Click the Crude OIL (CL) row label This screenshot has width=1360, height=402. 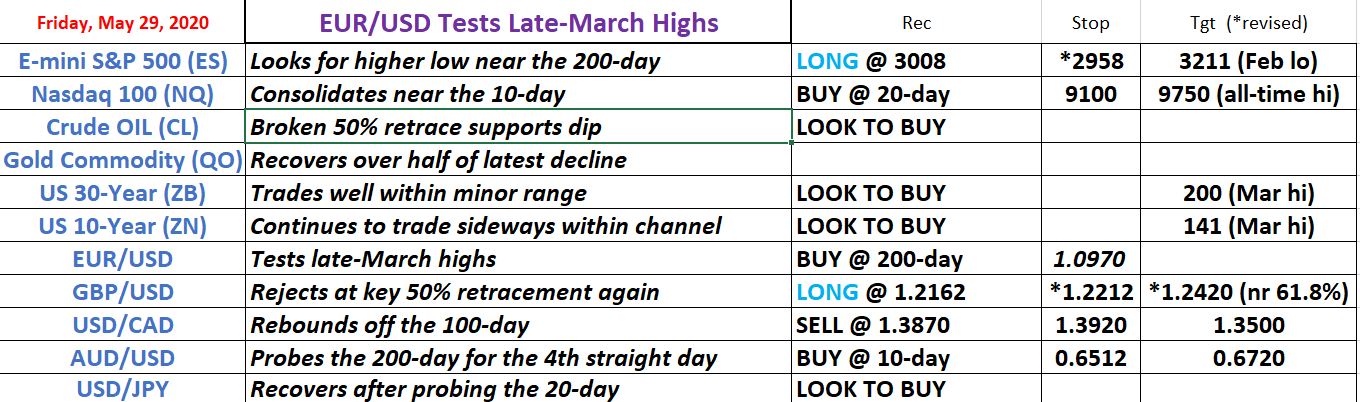[x=122, y=127]
